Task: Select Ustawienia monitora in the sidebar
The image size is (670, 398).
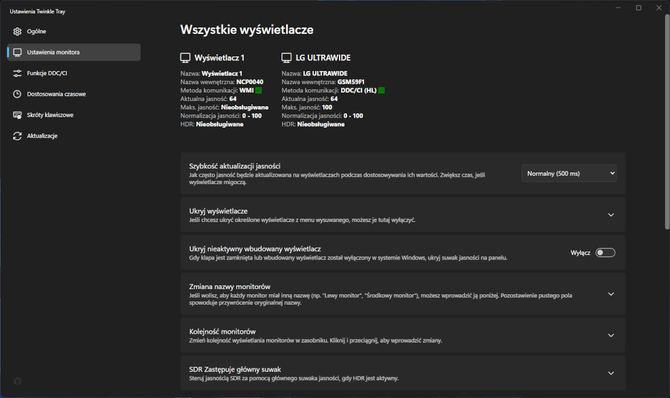Action: click(x=73, y=52)
